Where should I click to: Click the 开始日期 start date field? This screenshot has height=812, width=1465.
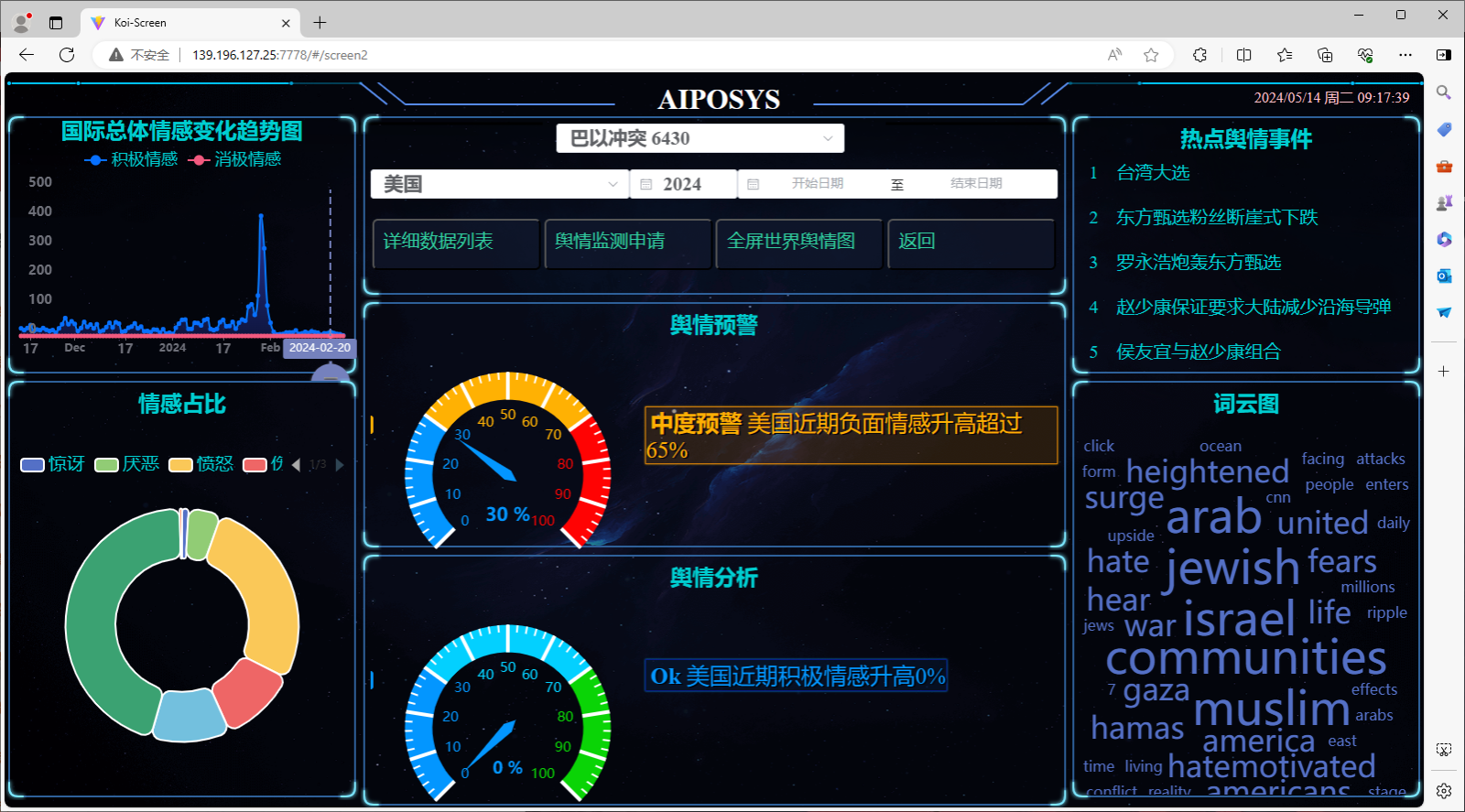(817, 184)
